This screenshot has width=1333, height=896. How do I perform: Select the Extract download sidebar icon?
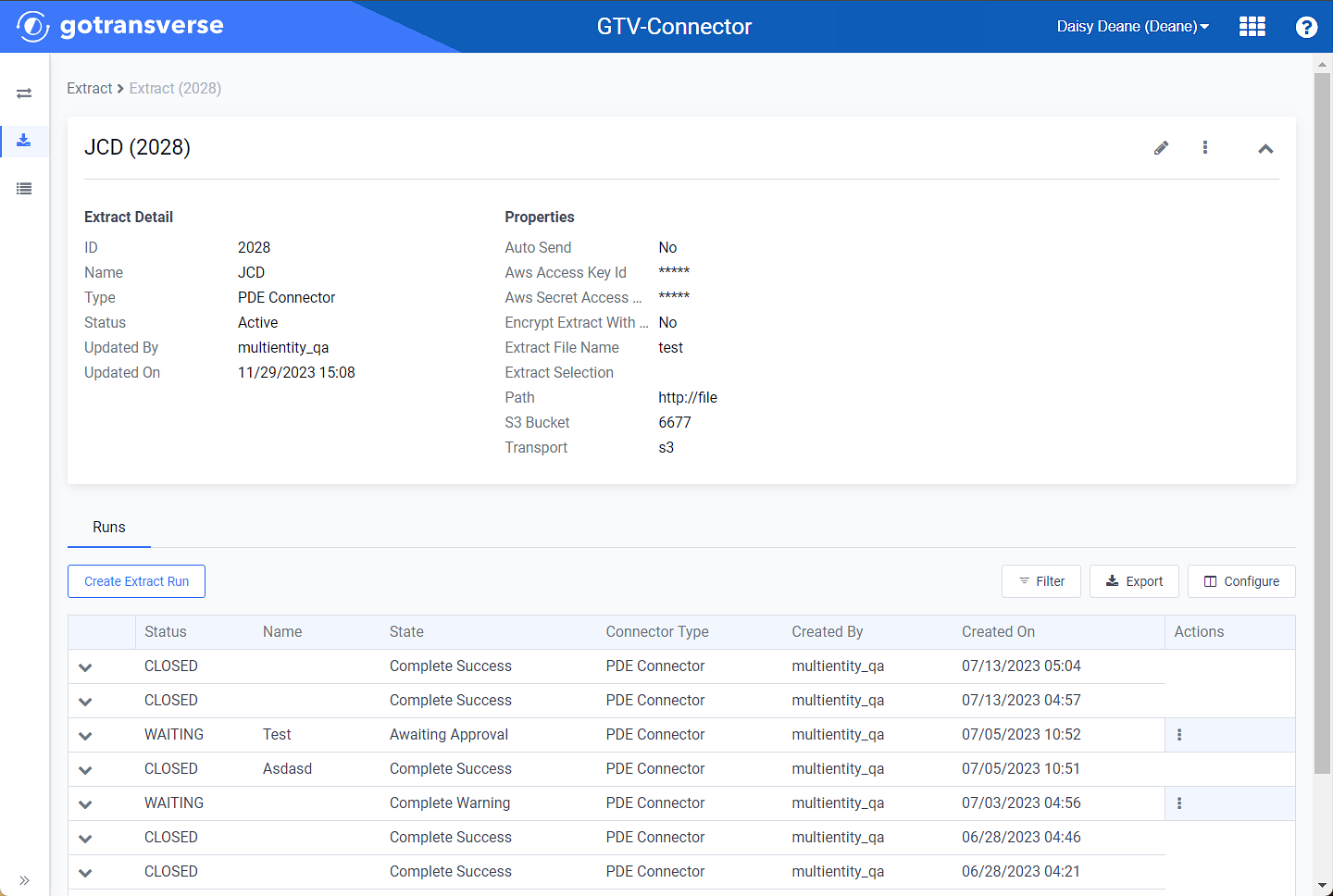coord(24,141)
